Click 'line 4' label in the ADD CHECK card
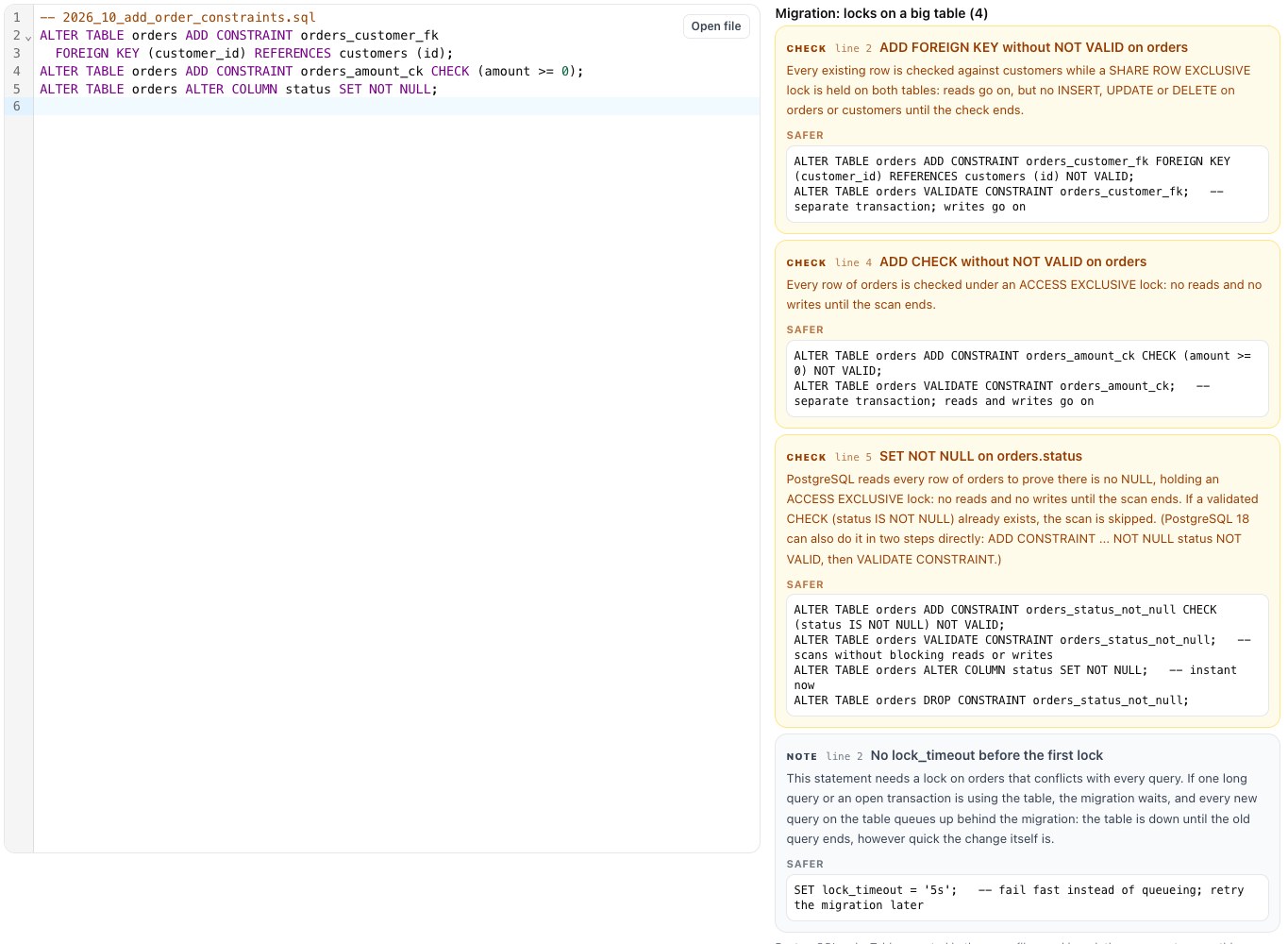The image size is (1288, 944). click(853, 262)
